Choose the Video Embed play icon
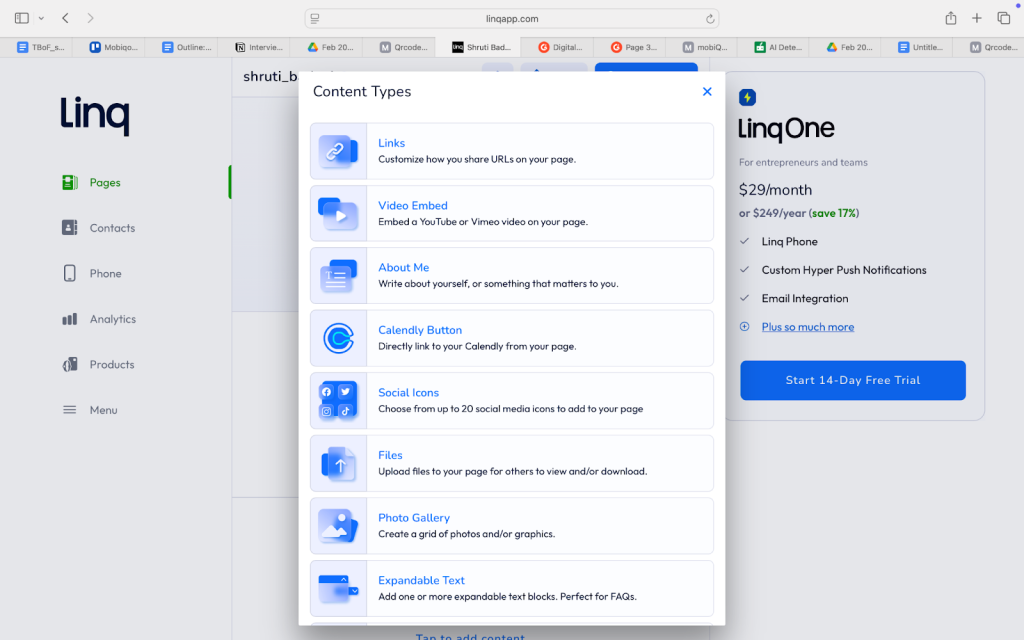This screenshot has height=640, width=1024. coord(338,213)
